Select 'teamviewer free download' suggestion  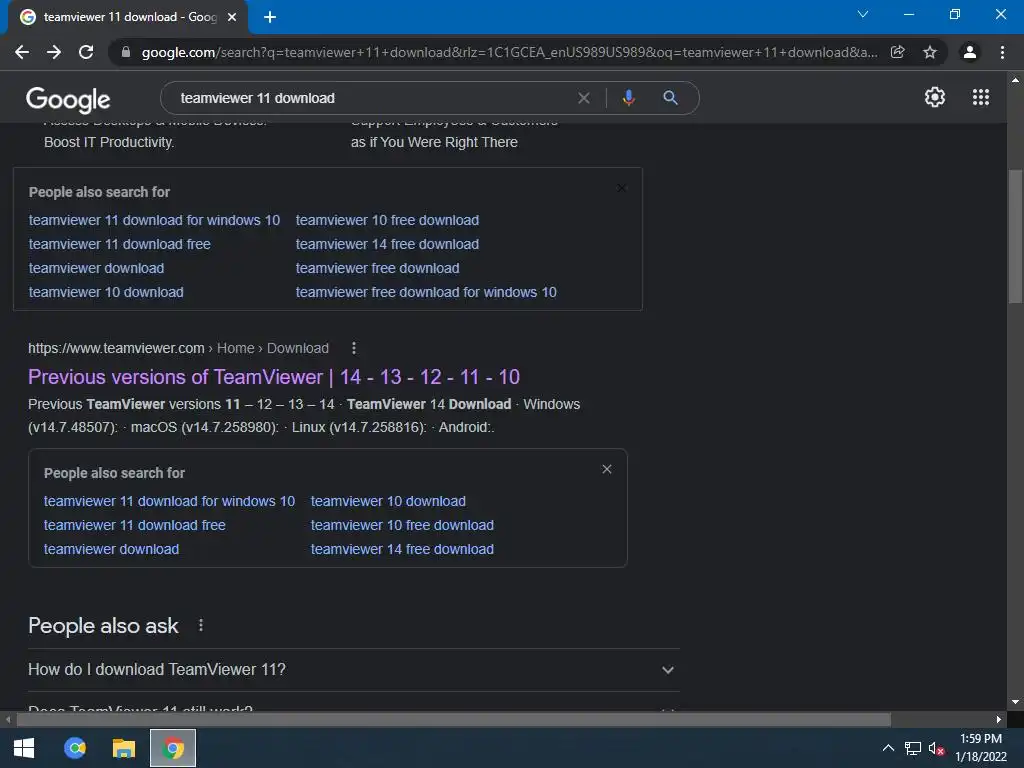pos(377,268)
